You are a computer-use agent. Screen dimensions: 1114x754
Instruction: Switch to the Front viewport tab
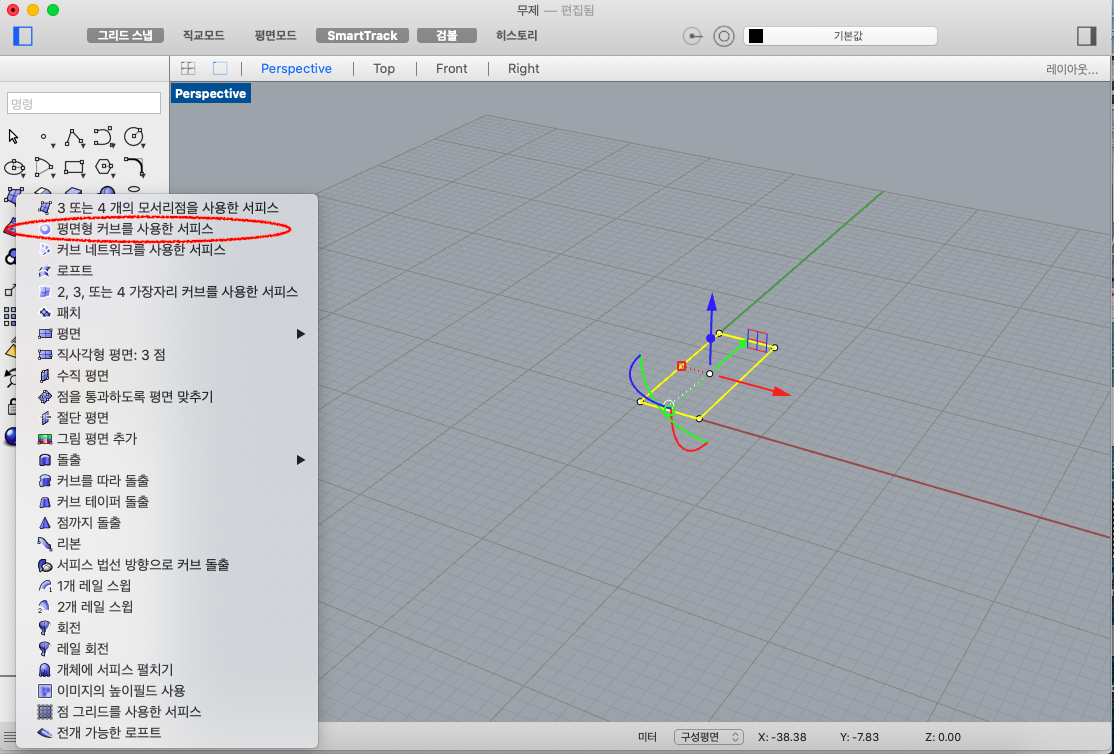coord(451,68)
